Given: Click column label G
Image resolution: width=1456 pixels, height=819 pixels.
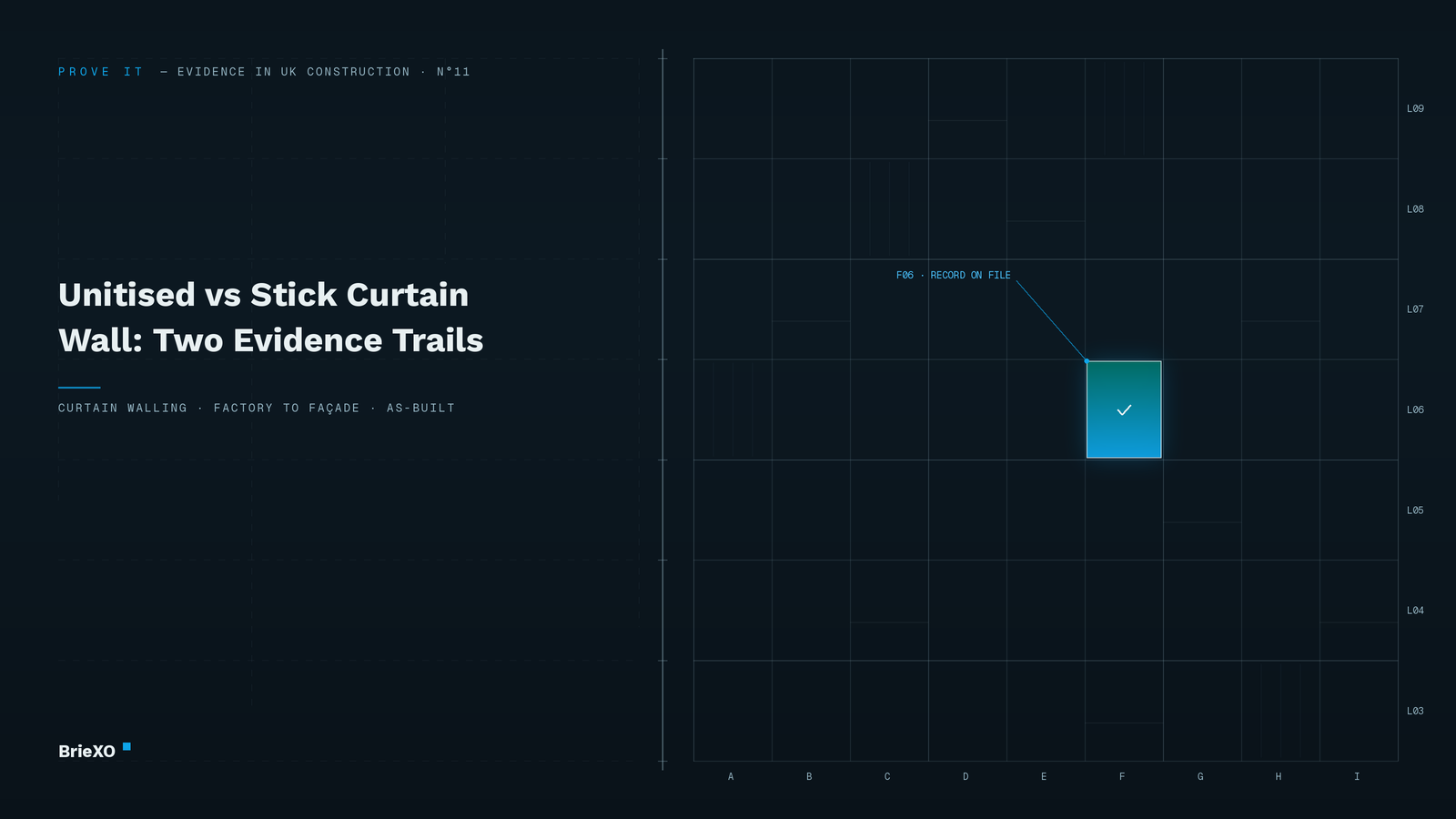Looking at the screenshot, I should 1200,776.
